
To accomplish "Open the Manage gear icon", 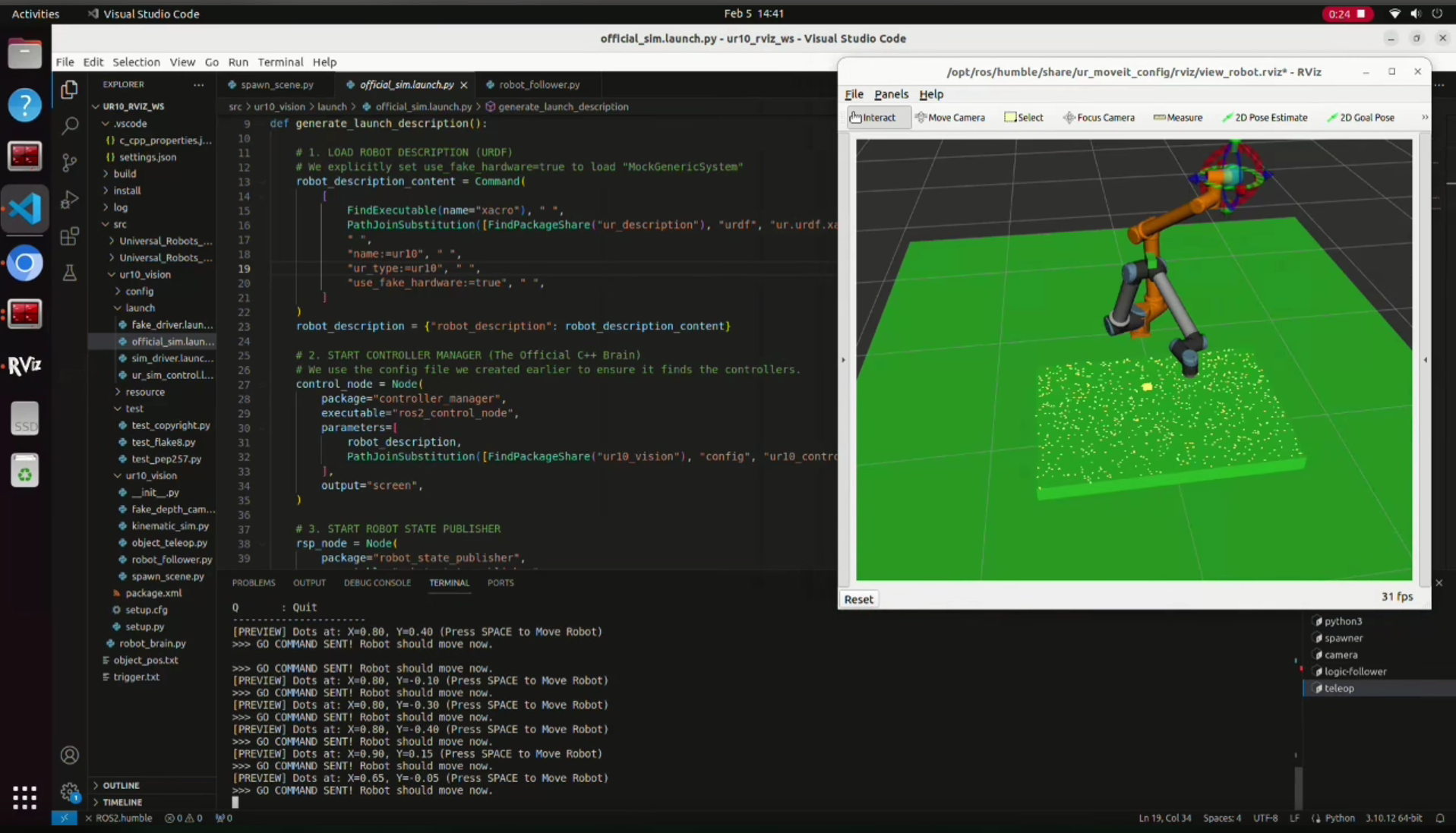I will click(x=70, y=793).
